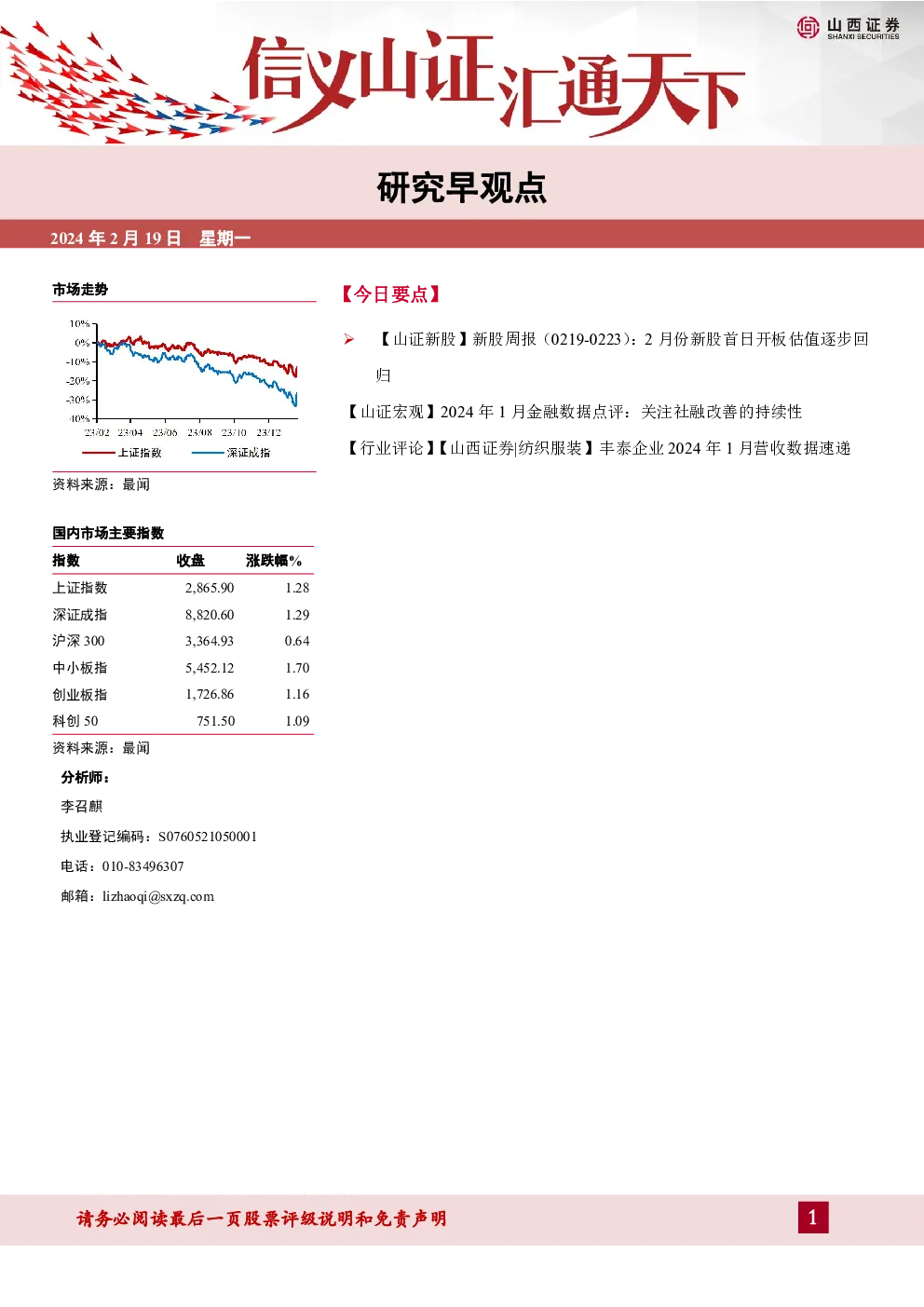The height and width of the screenshot is (1307, 924).
Task: Select the closing value 5,452.12
Action: pos(210,668)
